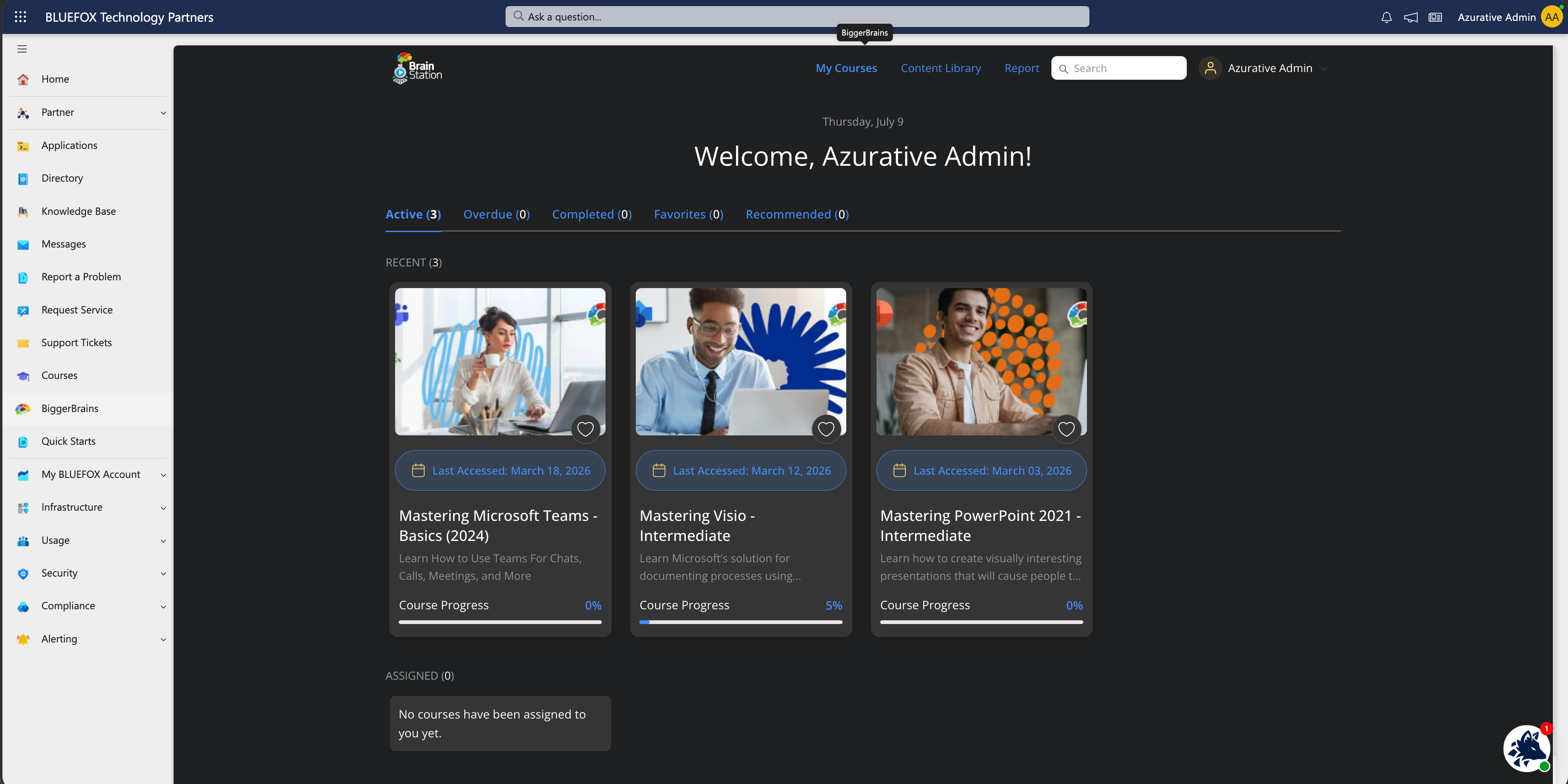Click the Brain Station logo
The width and height of the screenshot is (1568, 784).
point(418,68)
